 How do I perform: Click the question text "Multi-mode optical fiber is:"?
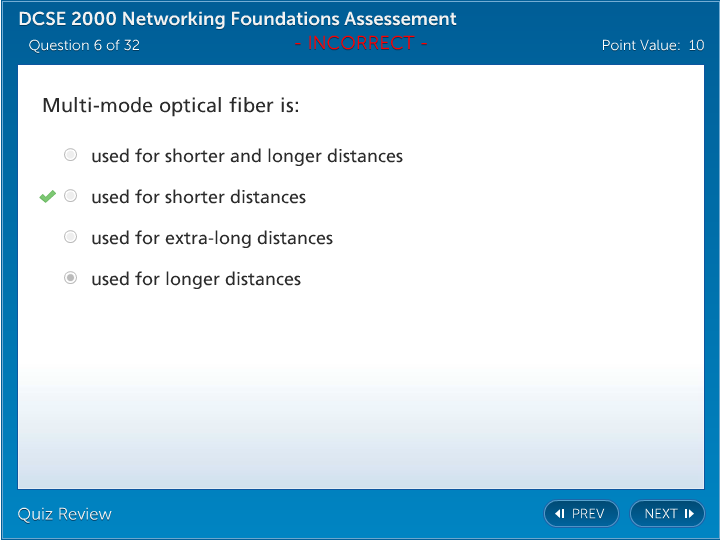[x=171, y=105]
